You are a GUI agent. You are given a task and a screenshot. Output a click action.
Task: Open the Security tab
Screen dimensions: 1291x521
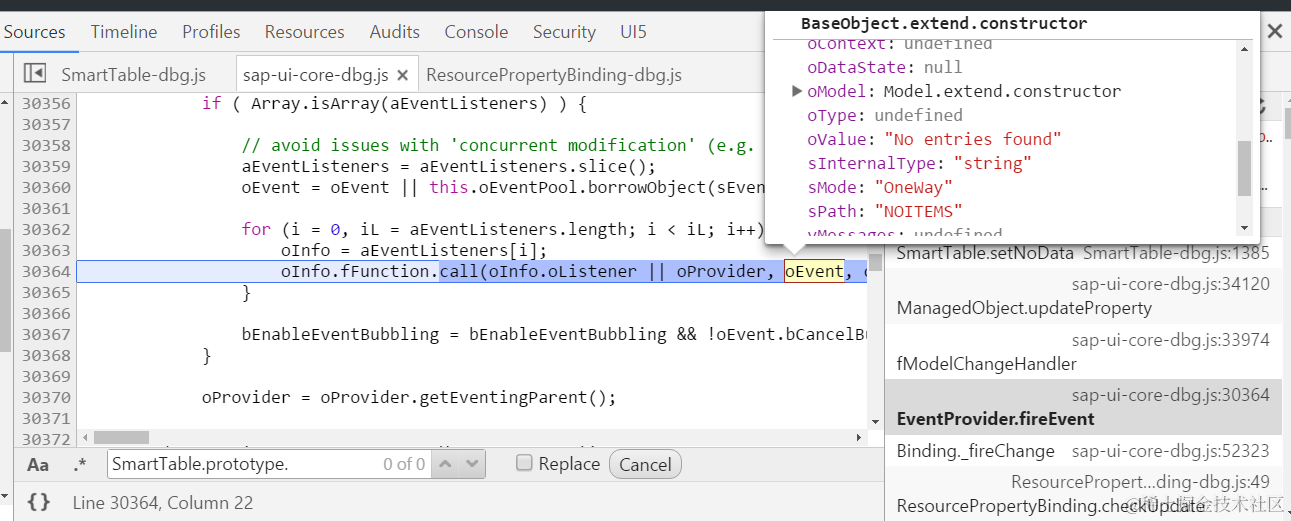(x=564, y=32)
